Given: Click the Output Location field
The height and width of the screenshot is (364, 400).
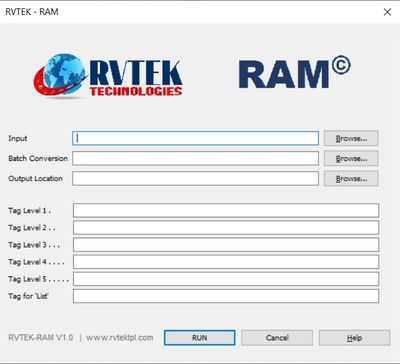Looking at the screenshot, I should (x=195, y=178).
